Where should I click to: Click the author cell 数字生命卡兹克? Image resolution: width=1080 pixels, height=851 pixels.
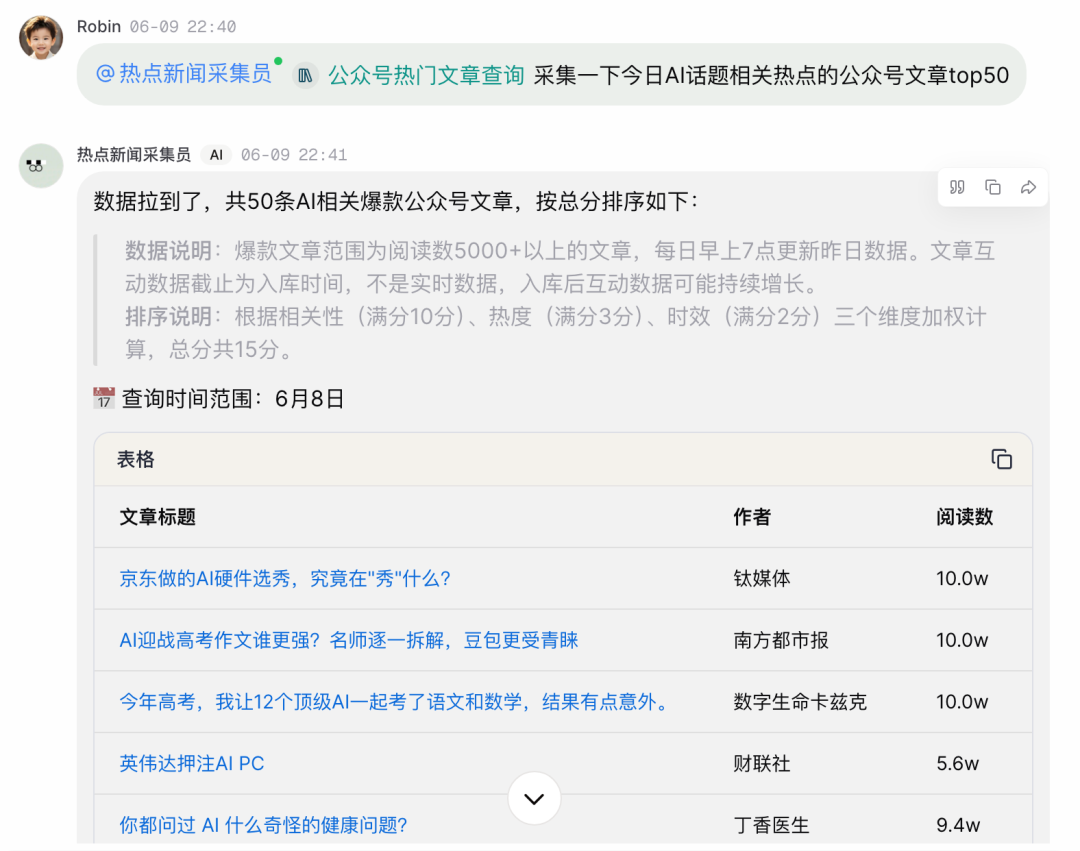(800, 702)
